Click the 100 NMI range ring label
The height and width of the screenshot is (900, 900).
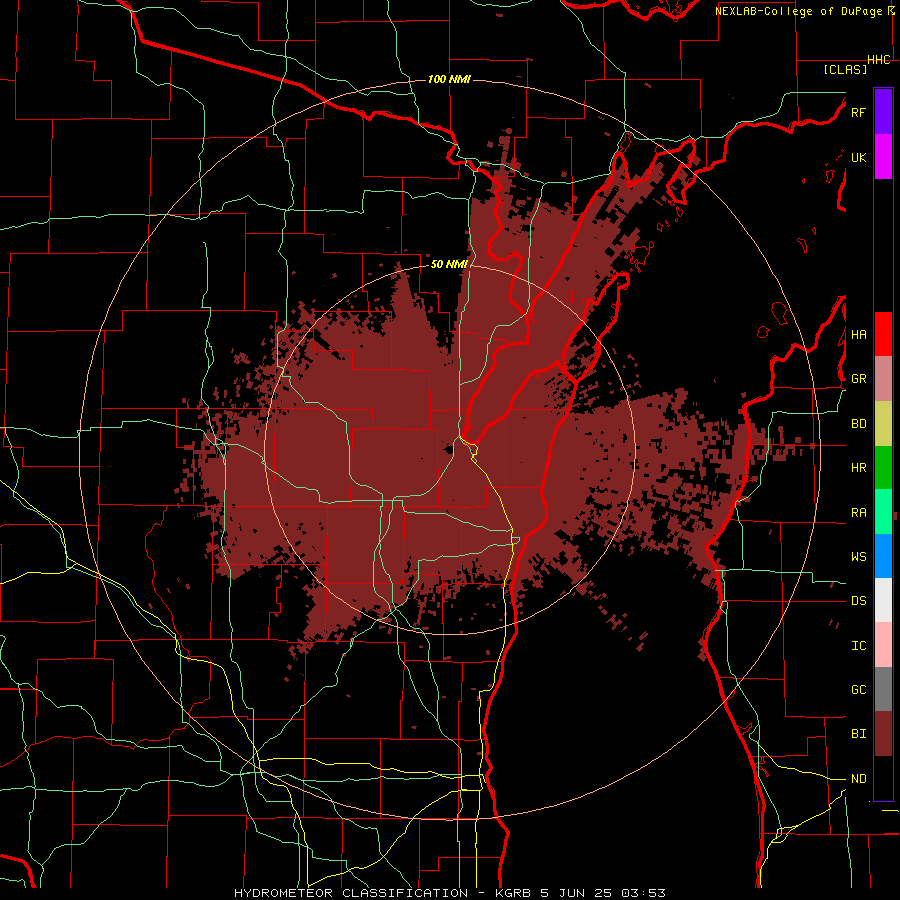click(449, 79)
